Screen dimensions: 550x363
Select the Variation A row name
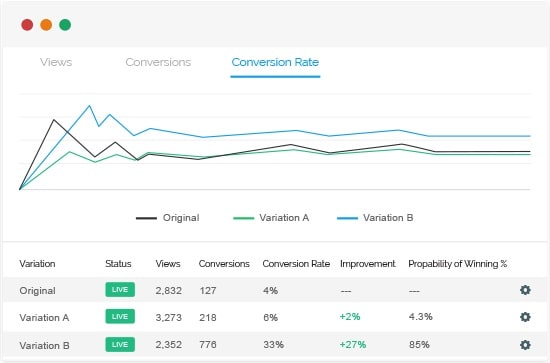click(44, 318)
